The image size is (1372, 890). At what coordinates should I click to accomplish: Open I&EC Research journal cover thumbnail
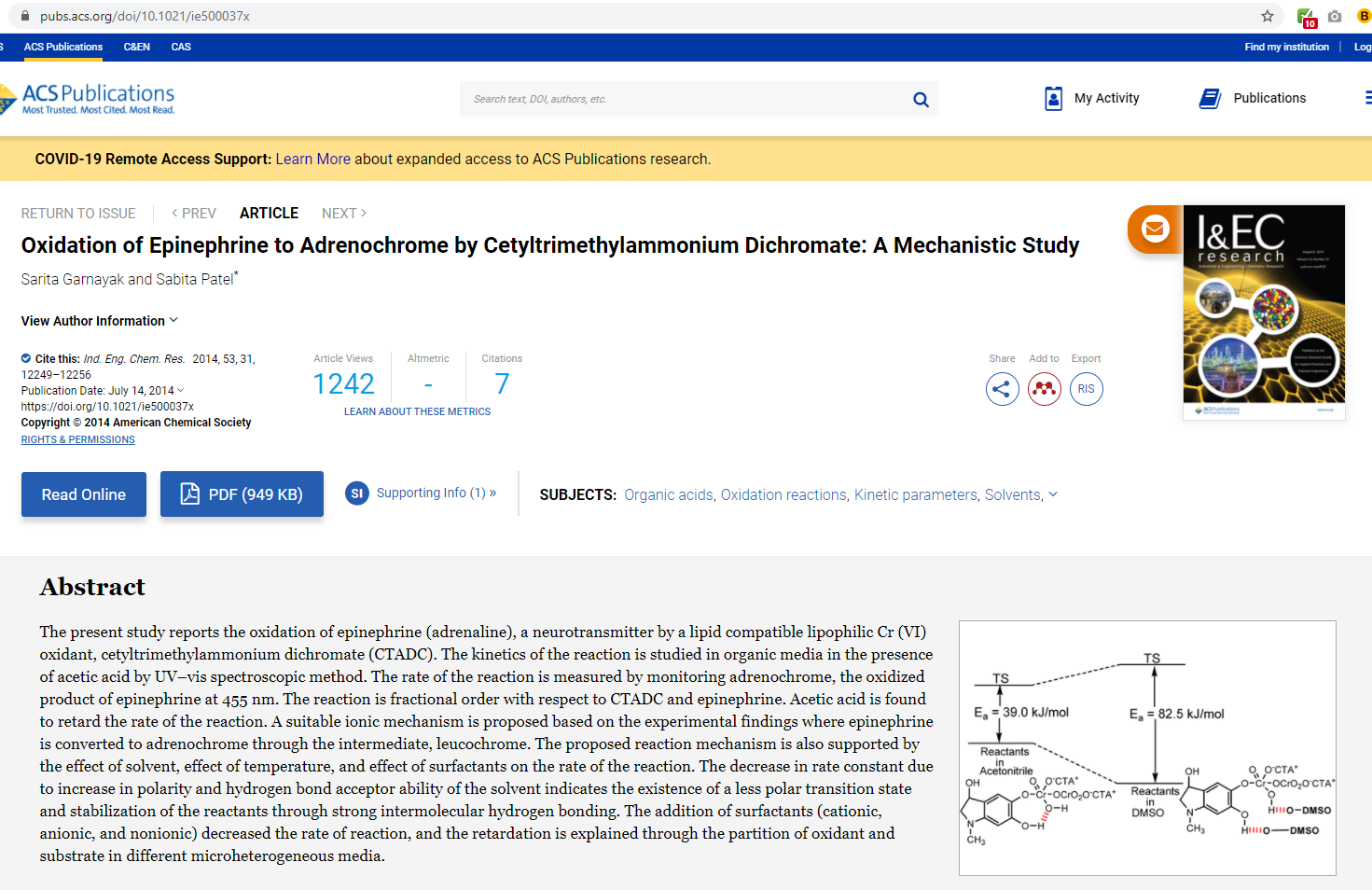coord(1264,313)
